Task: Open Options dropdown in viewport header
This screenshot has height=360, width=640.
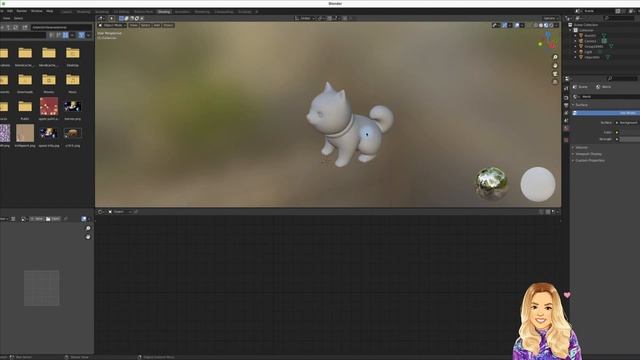Action: [551, 18]
